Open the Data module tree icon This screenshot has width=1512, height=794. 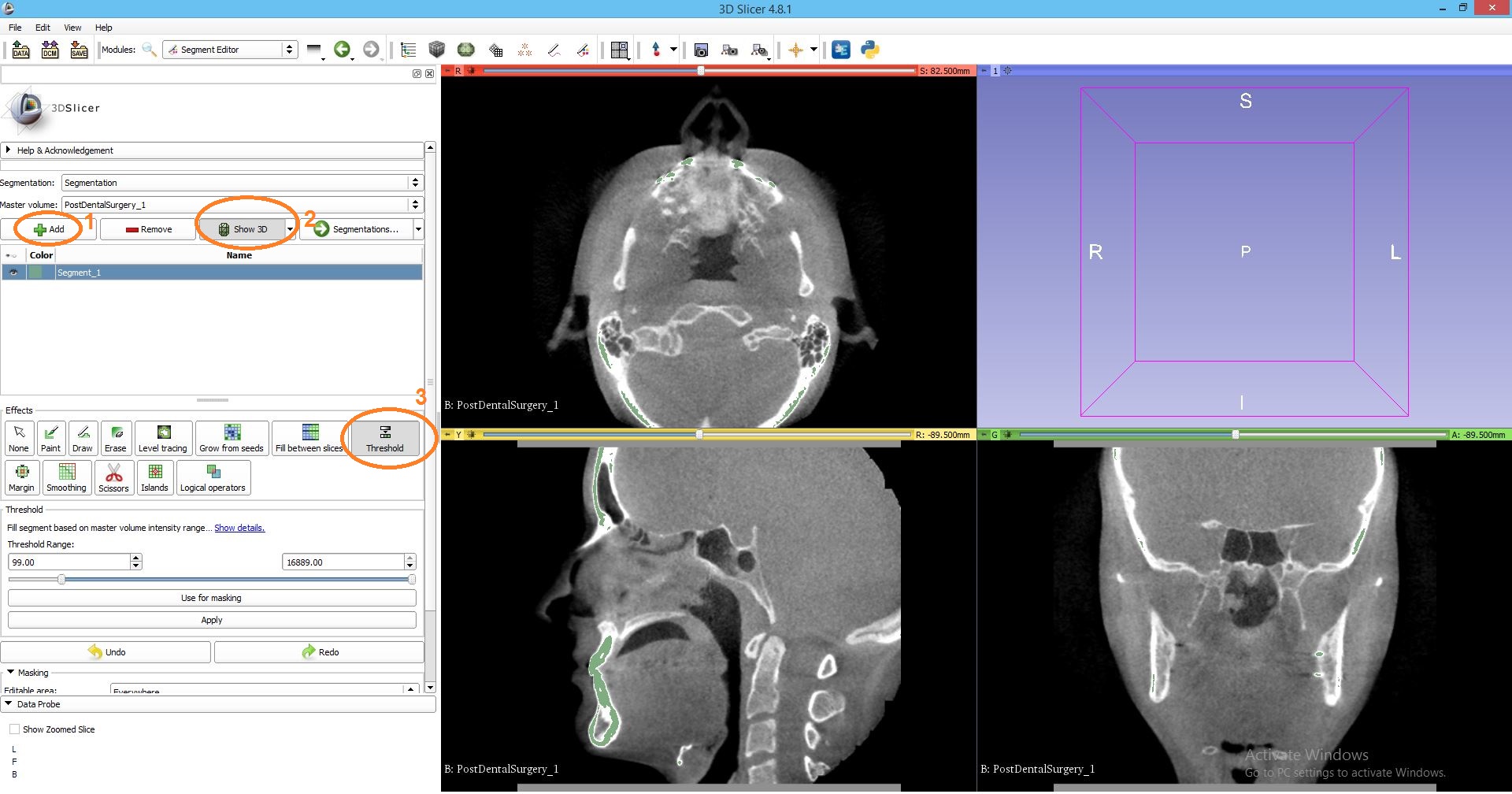(x=408, y=50)
